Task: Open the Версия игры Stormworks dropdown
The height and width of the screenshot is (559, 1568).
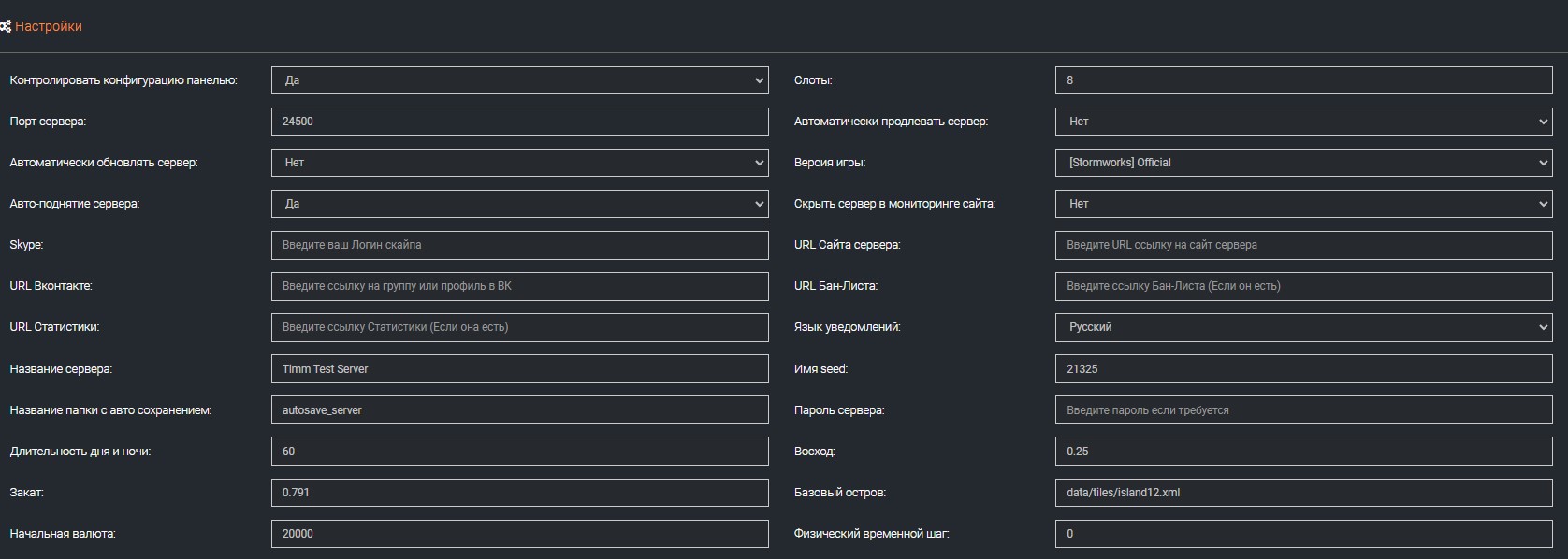Action: coord(1303,163)
